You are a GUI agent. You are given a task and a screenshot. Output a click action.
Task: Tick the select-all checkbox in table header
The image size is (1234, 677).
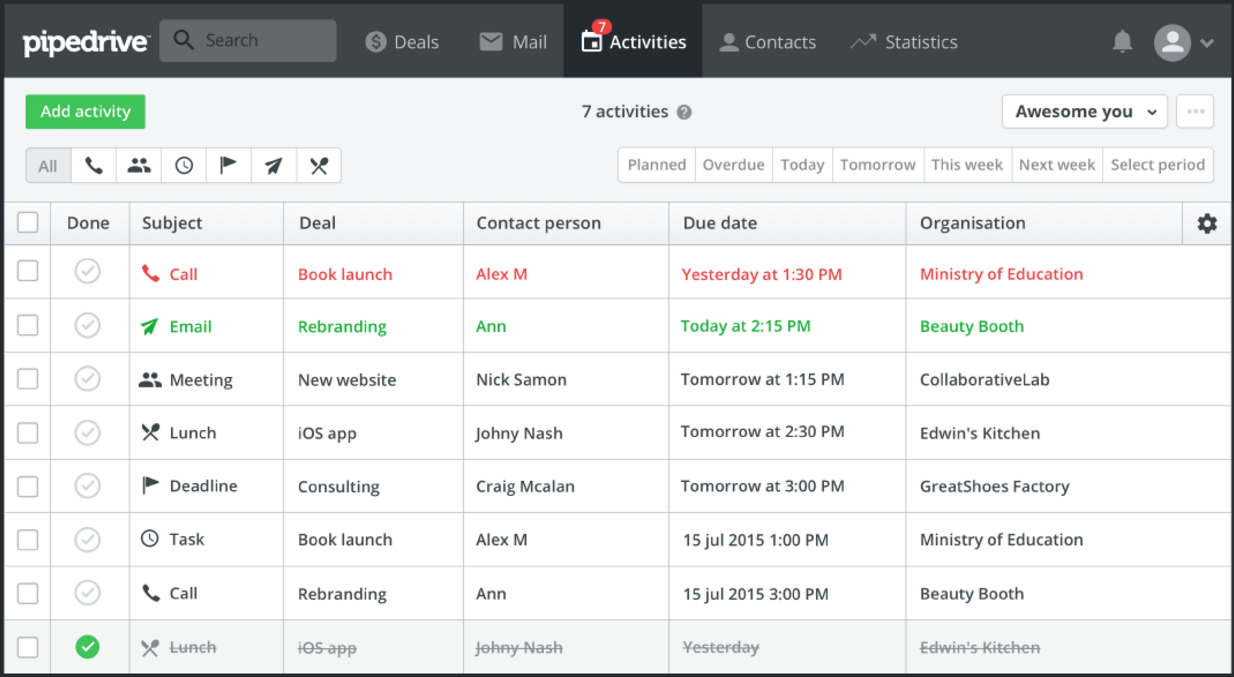coord(28,223)
